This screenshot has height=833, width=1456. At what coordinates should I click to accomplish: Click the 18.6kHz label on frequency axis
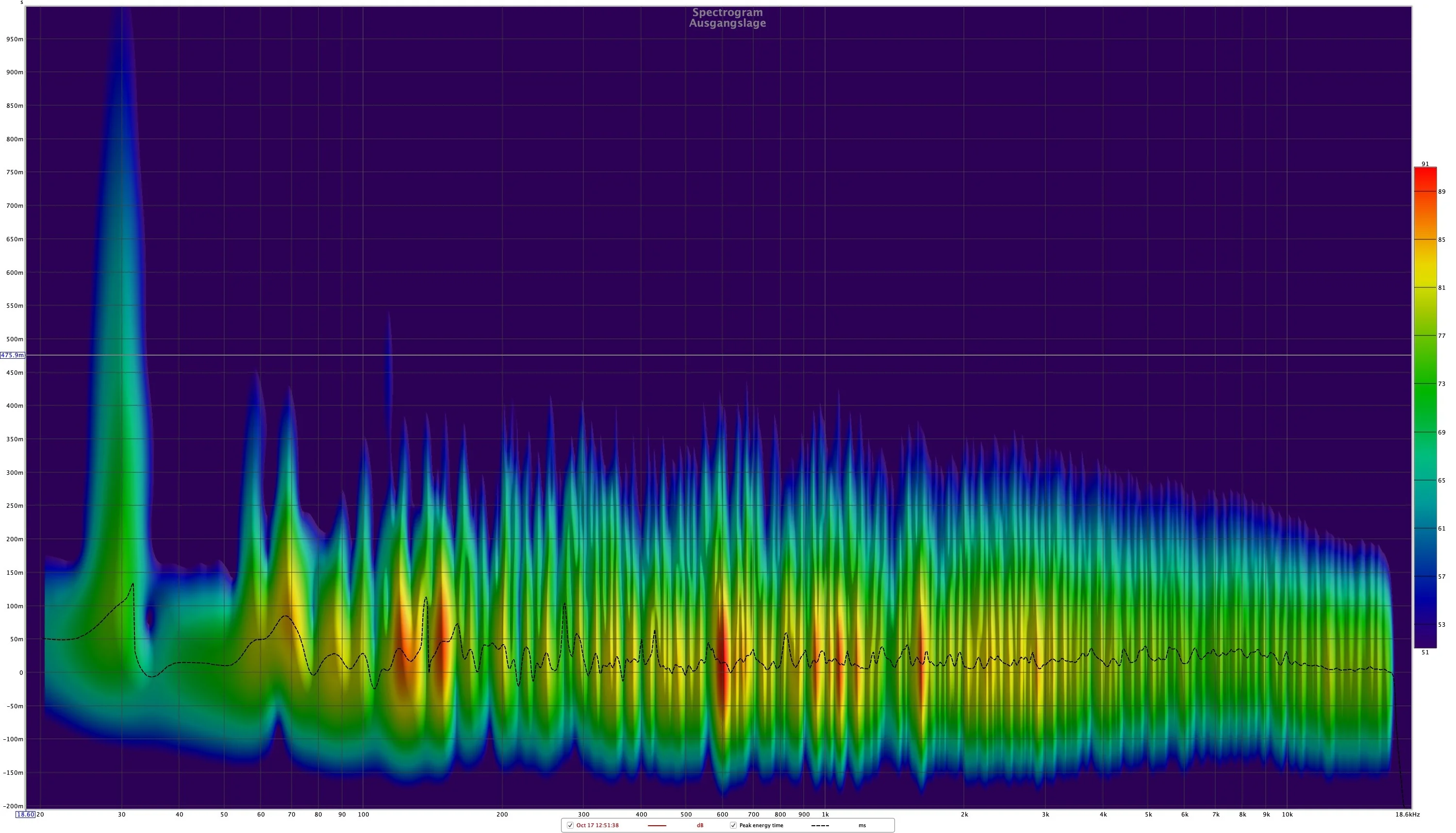tap(1407, 814)
